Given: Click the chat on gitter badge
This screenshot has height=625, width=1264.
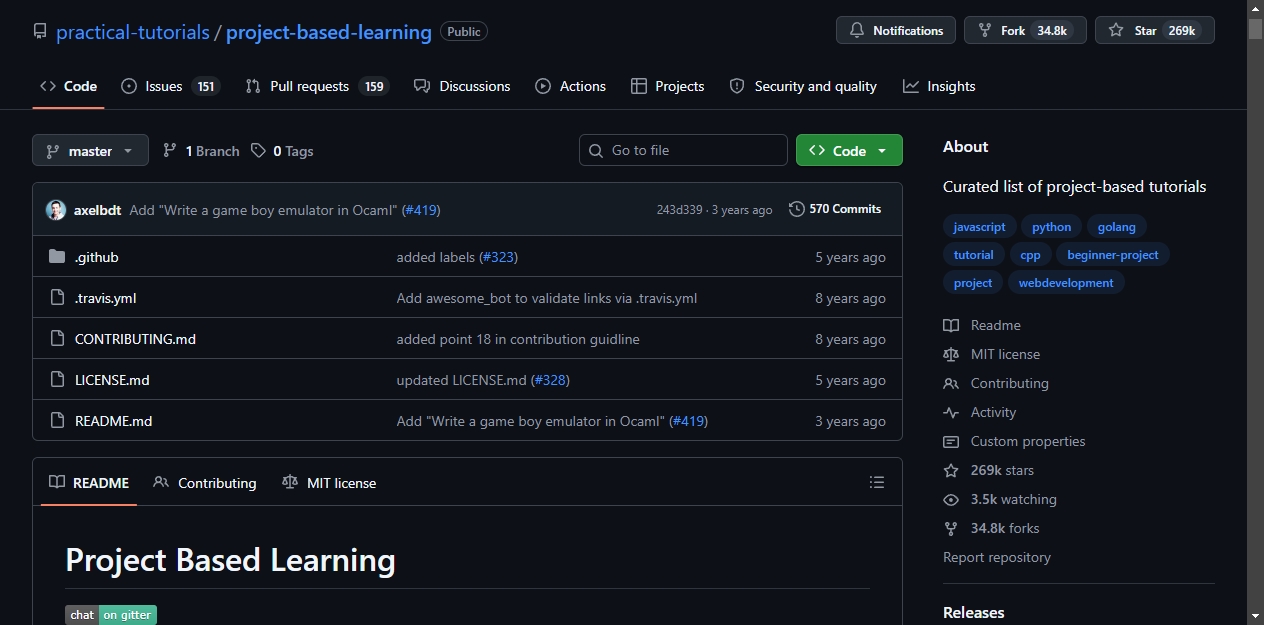Looking at the screenshot, I should (x=111, y=615).
